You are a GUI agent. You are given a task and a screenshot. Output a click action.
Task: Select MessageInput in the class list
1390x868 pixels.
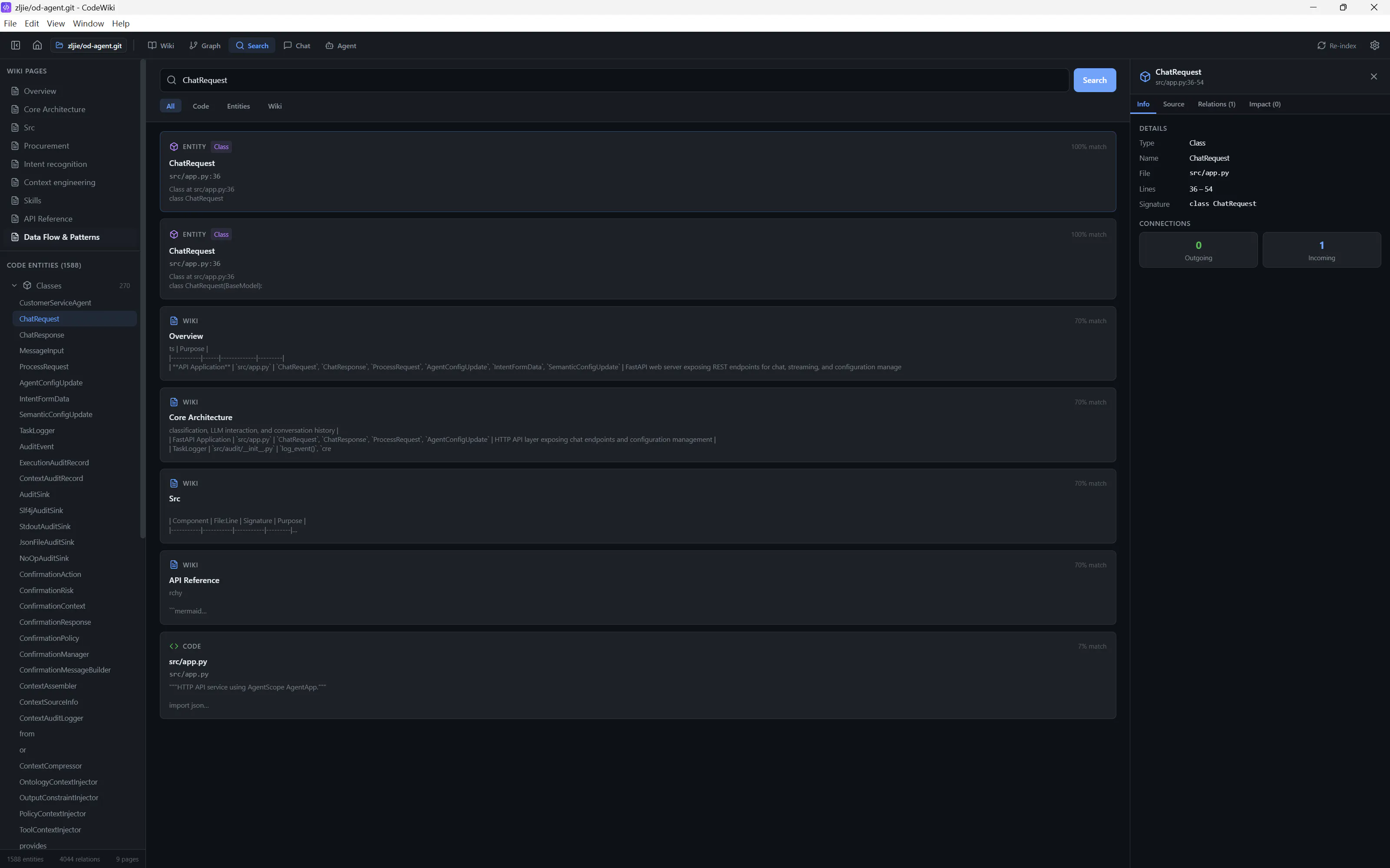point(75,351)
